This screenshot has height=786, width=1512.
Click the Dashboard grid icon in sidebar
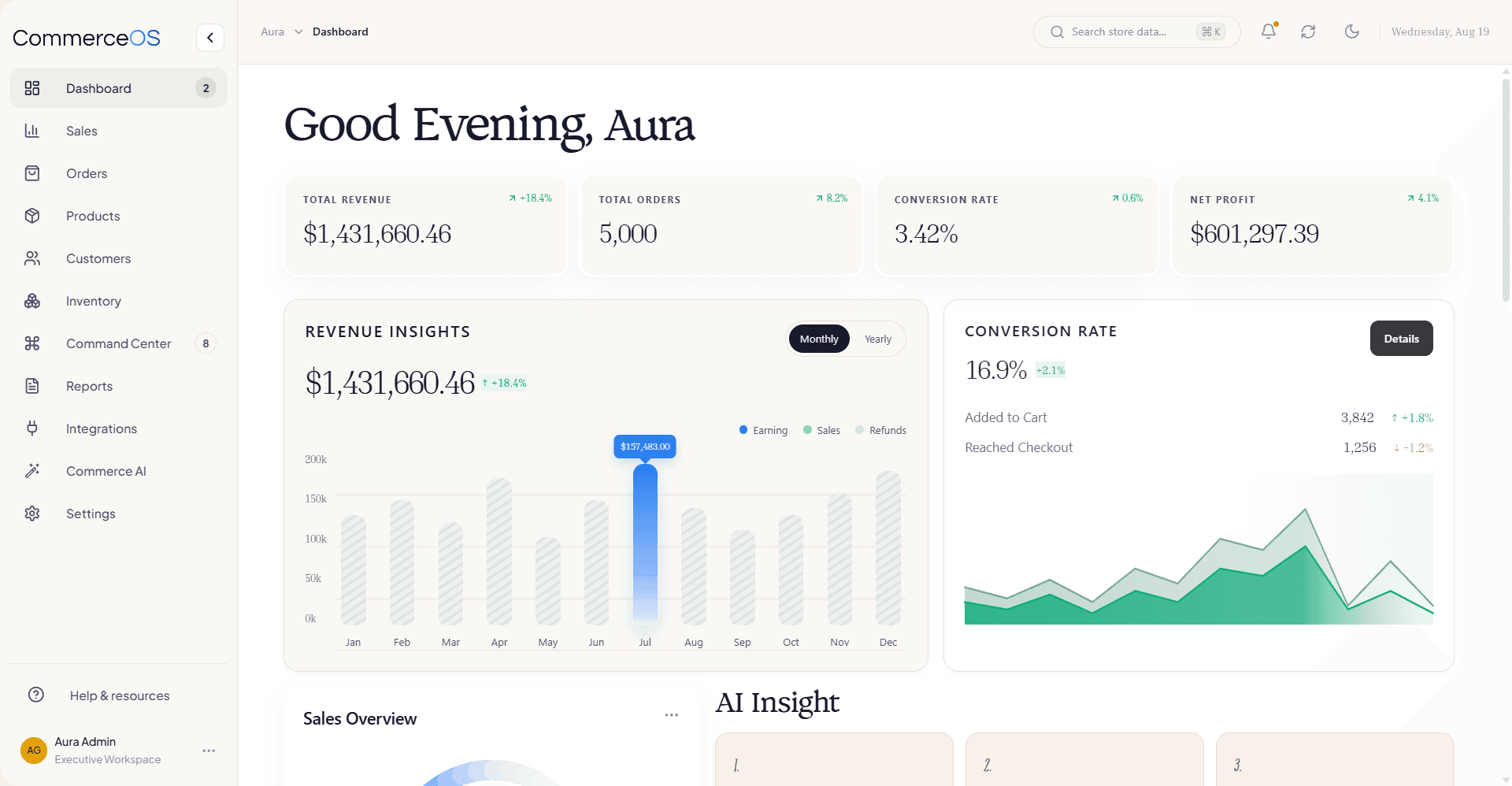tap(32, 88)
